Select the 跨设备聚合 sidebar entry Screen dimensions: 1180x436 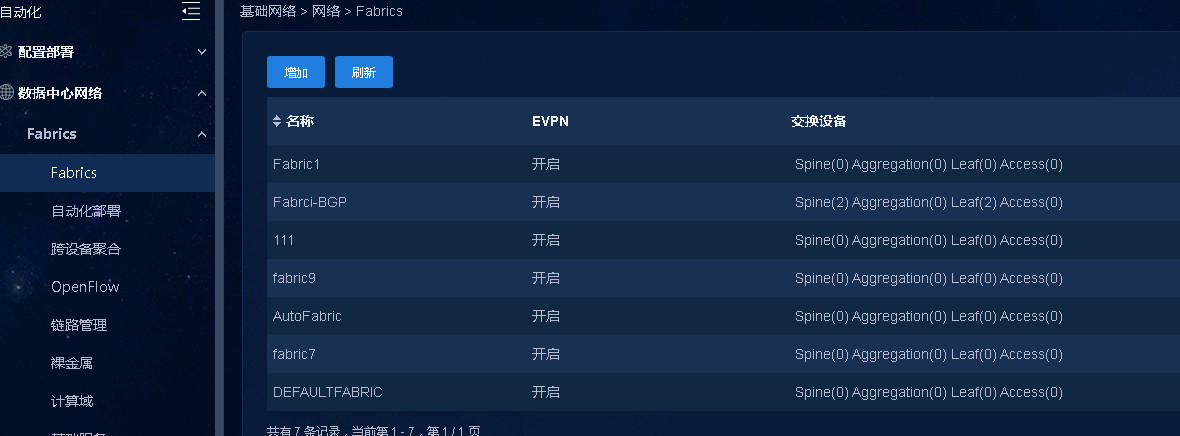tap(86, 249)
